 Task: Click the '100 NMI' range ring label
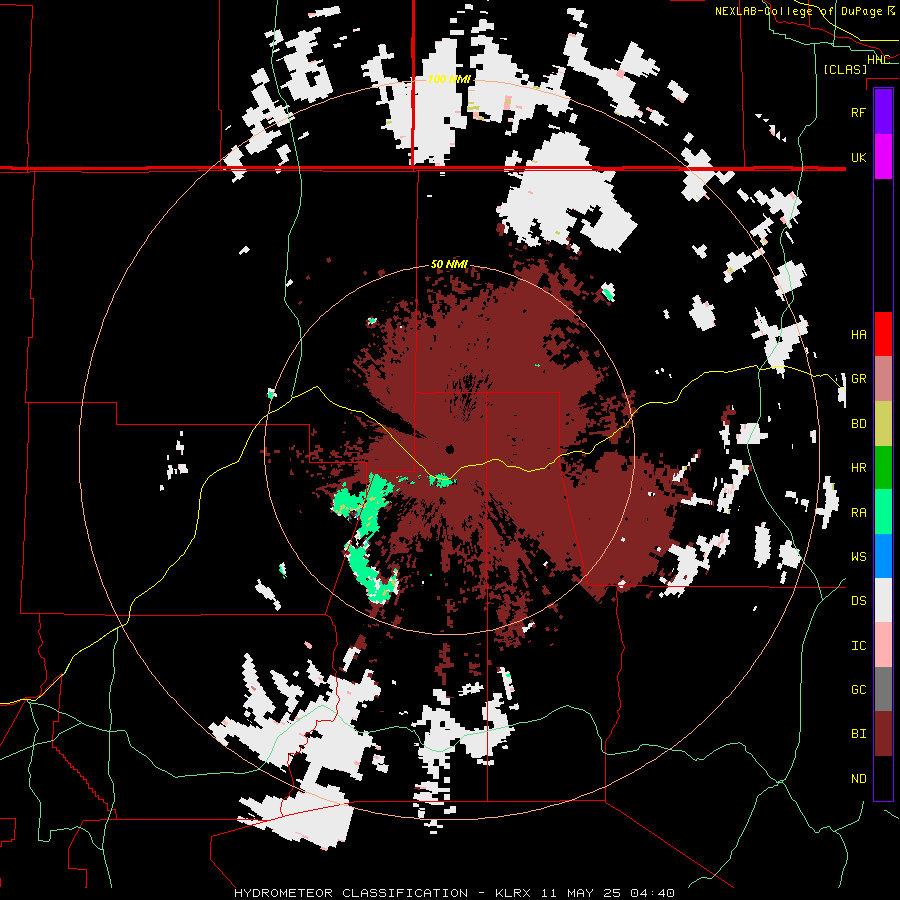point(449,79)
